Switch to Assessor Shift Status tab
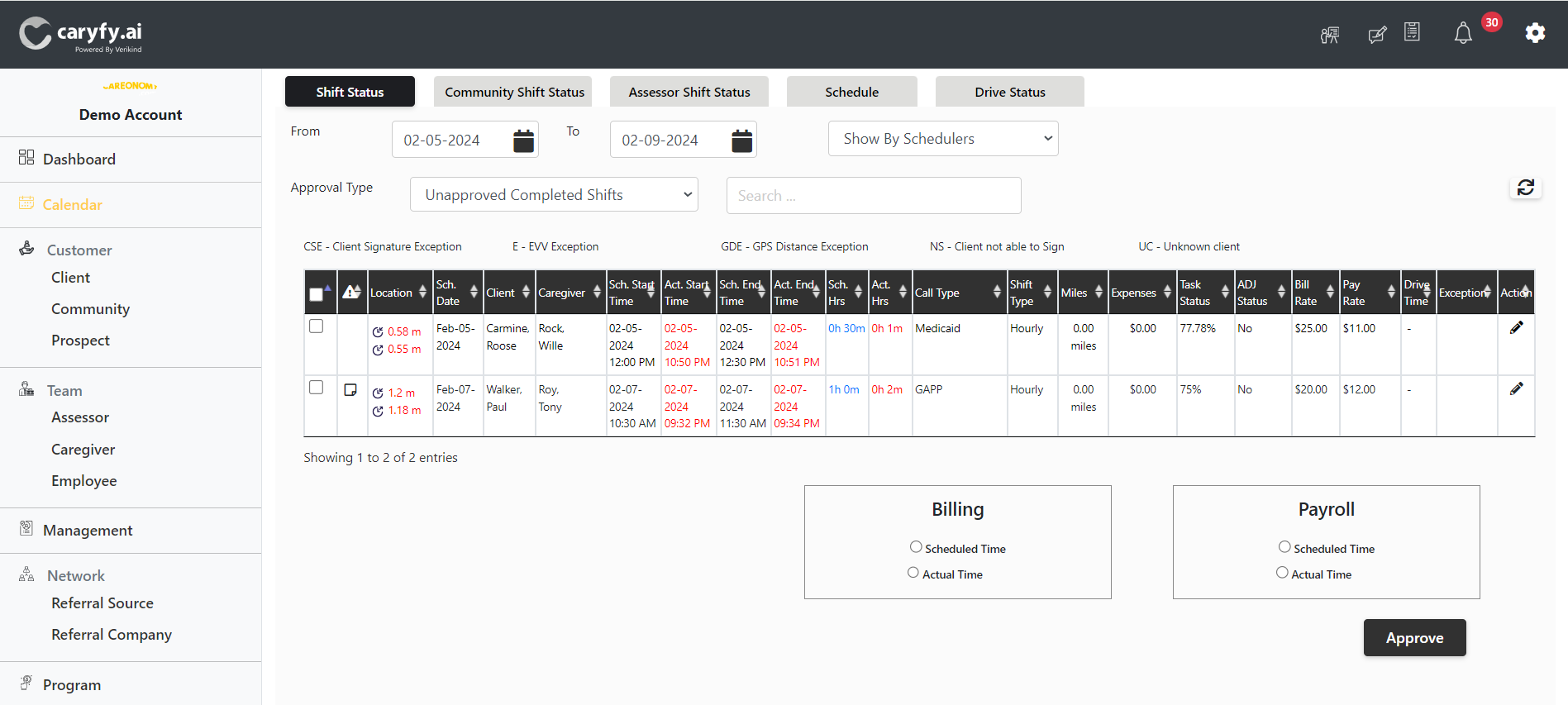This screenshot has height=705, width=1568. 689,92
